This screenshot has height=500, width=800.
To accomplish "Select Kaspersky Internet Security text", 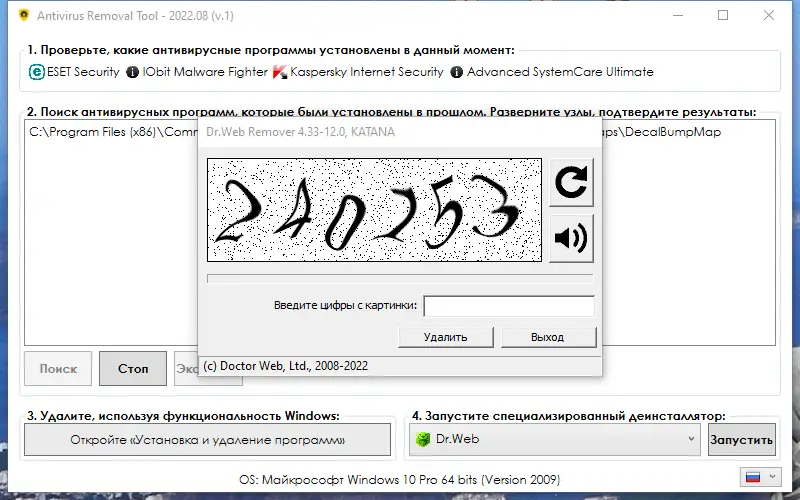I will (367, 72).
